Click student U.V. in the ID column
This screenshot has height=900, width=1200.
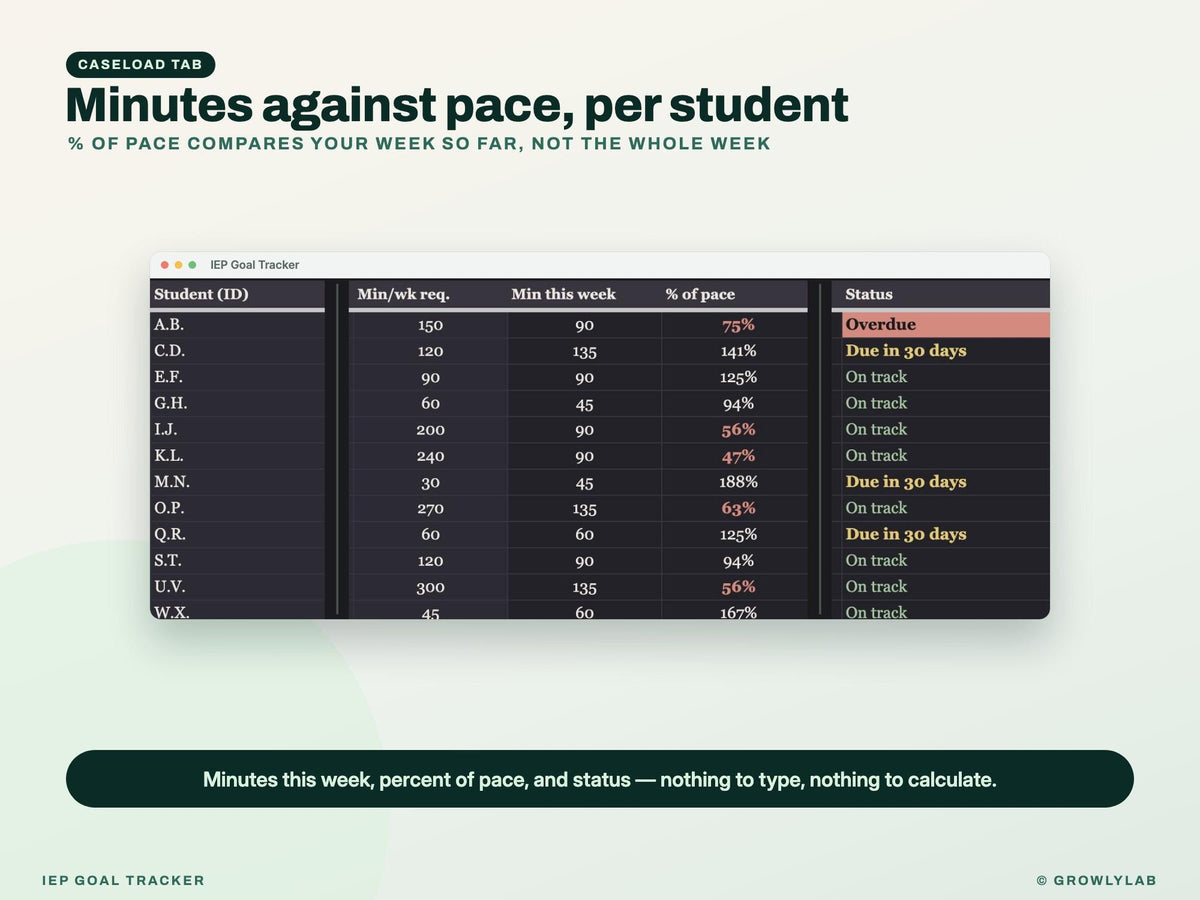click(237, 586)
